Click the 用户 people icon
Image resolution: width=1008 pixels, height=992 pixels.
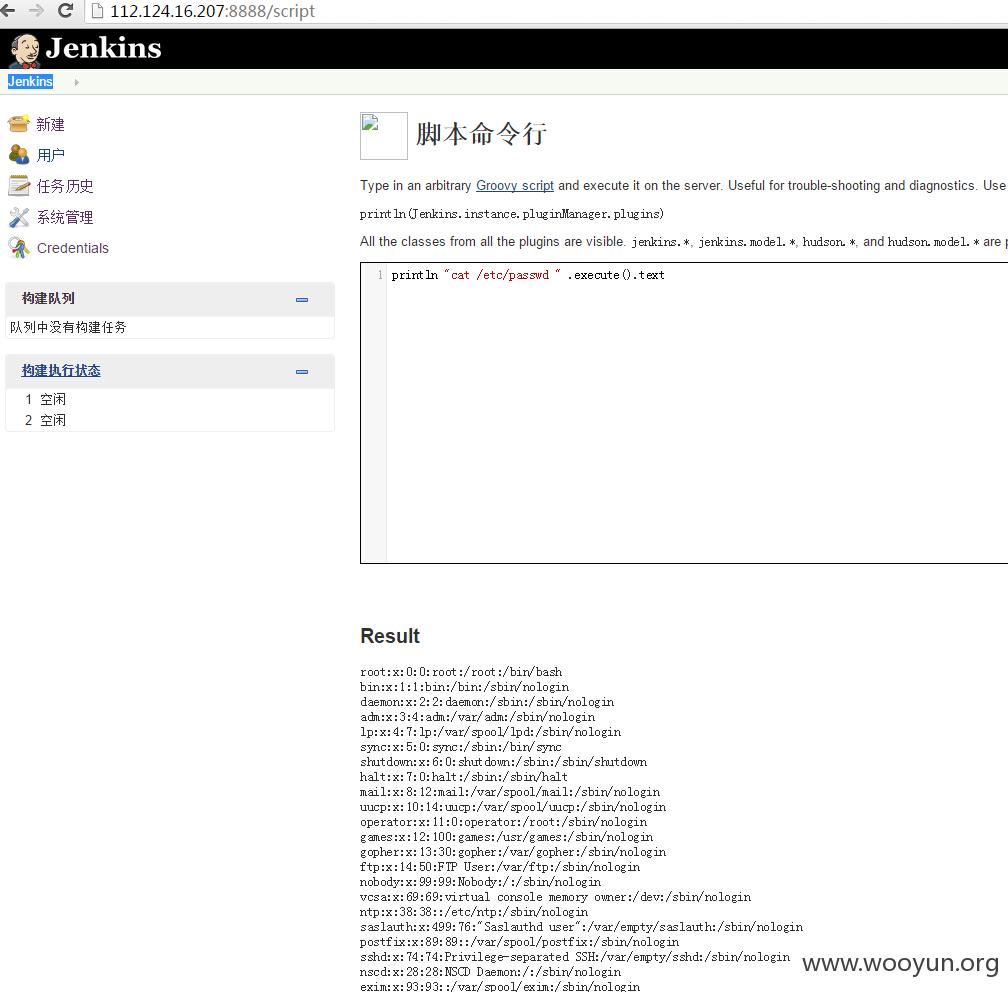[19, 154]
